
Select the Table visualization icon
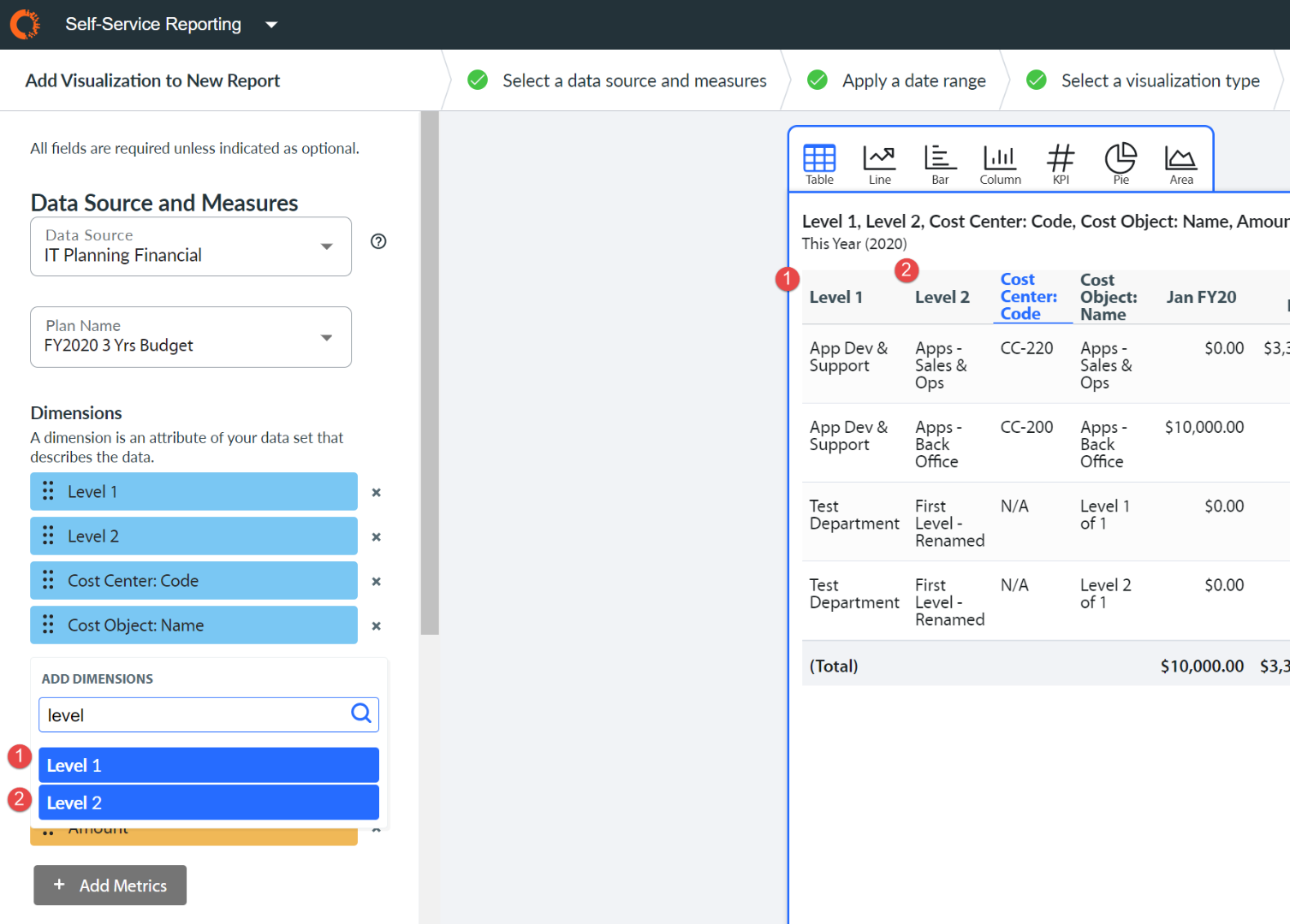point(819,163)
